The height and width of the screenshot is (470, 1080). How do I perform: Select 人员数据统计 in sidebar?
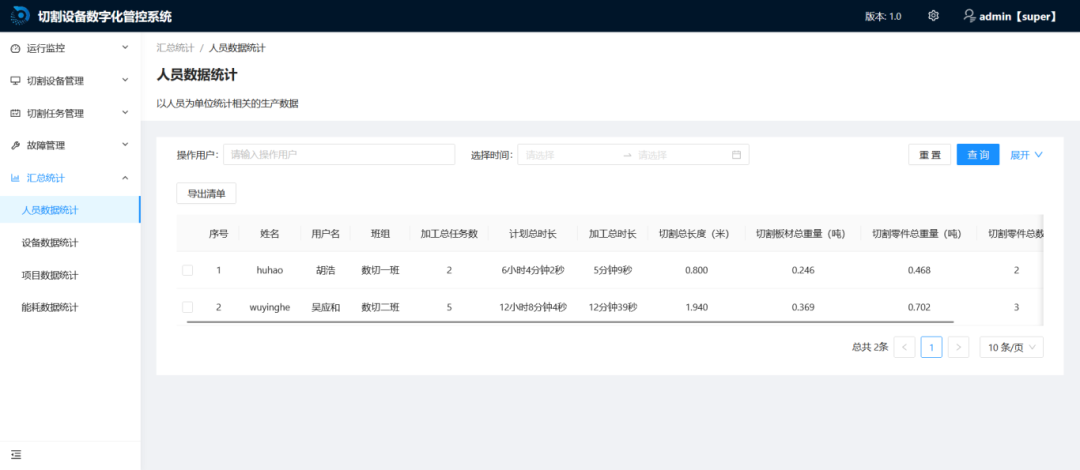70,210
